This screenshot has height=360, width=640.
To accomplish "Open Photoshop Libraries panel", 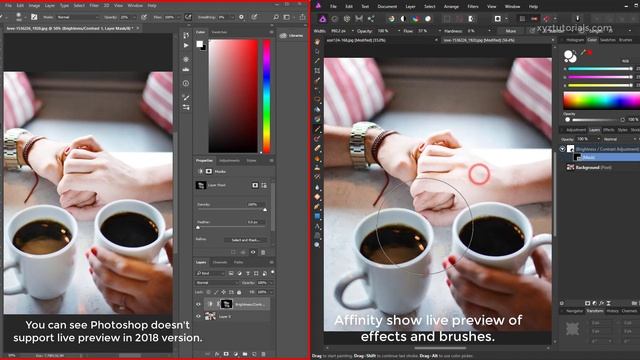I will point(291,36).
